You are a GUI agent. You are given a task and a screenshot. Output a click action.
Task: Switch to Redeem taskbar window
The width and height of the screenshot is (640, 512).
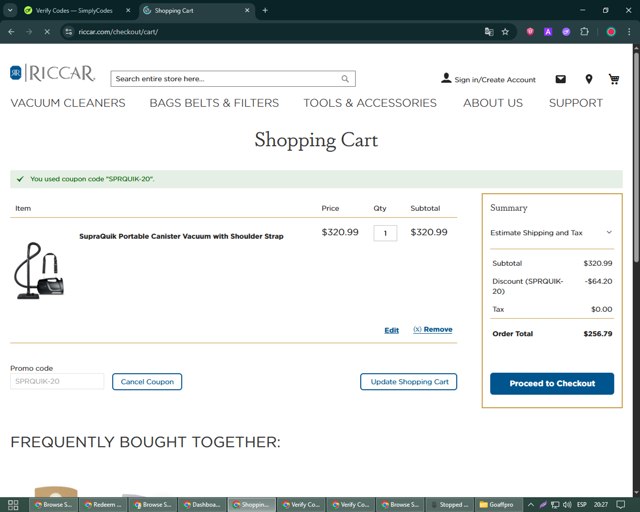click(103, 505)
